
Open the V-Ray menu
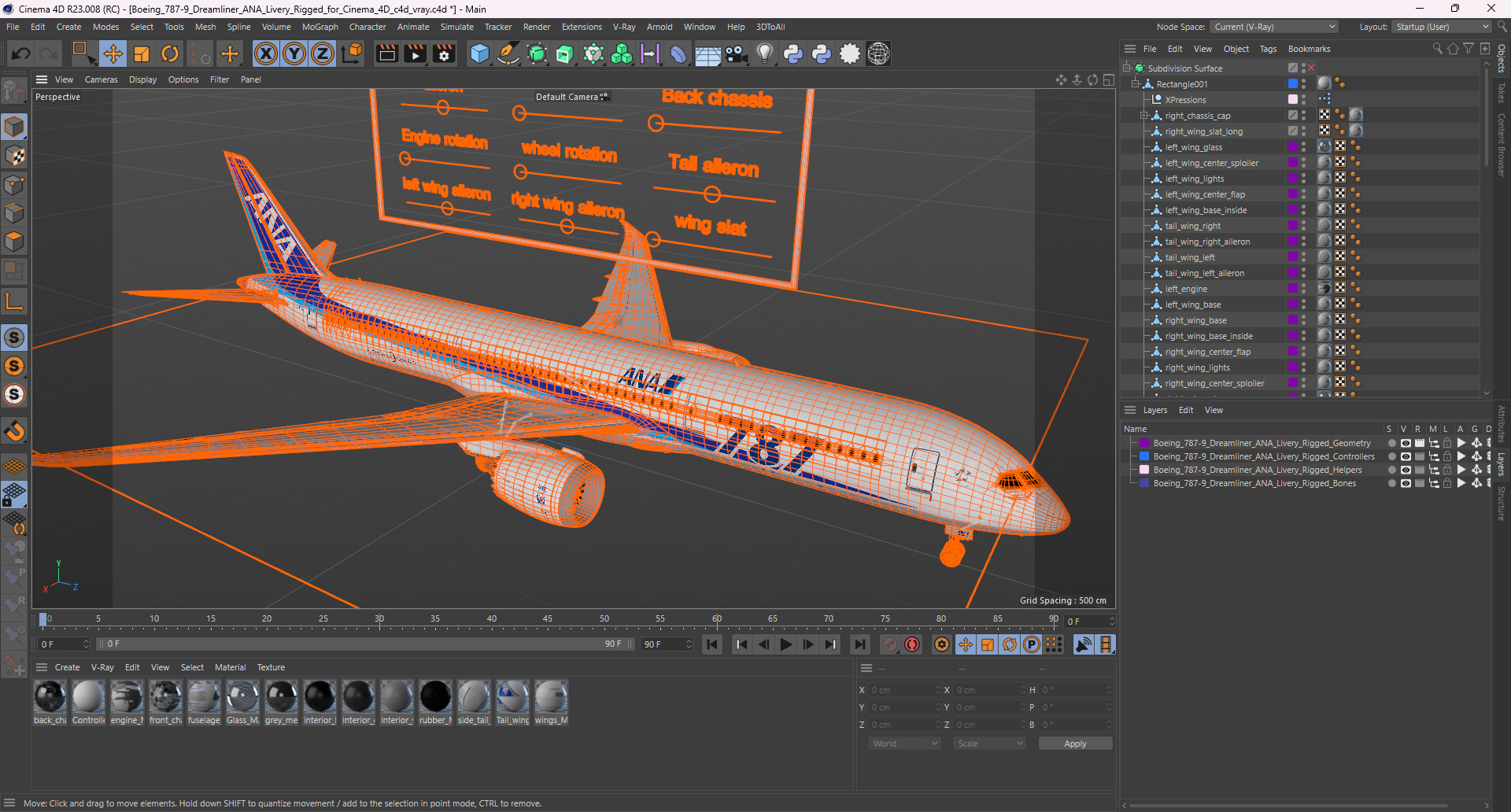[x=624, y=27]
